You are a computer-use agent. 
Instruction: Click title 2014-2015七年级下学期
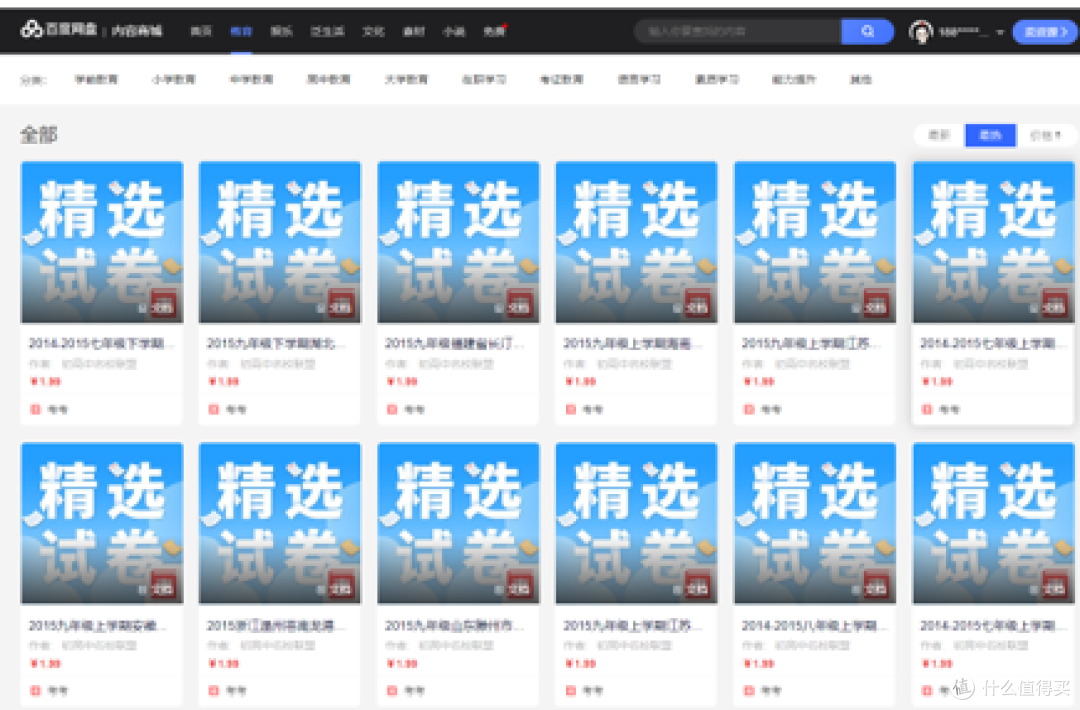[101, 343]
